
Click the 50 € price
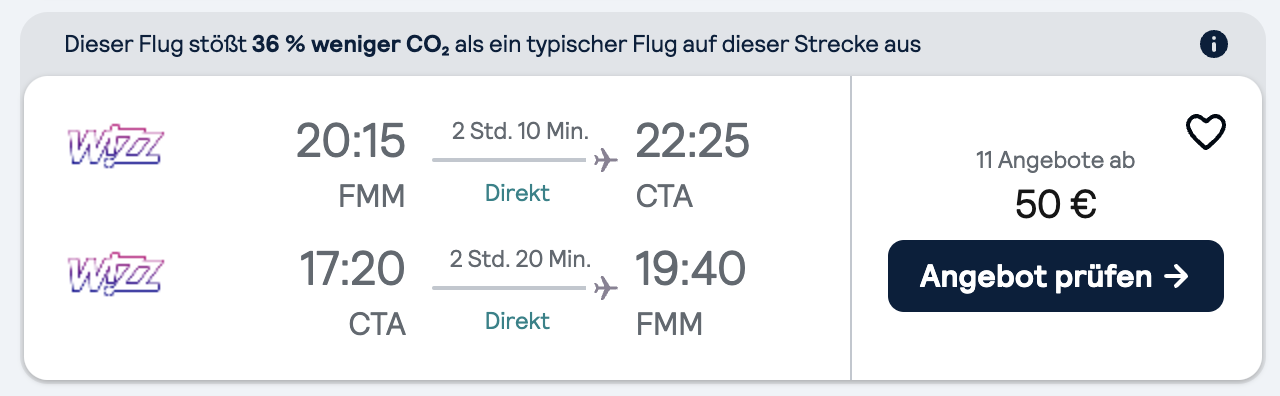tap(1056, 204)
